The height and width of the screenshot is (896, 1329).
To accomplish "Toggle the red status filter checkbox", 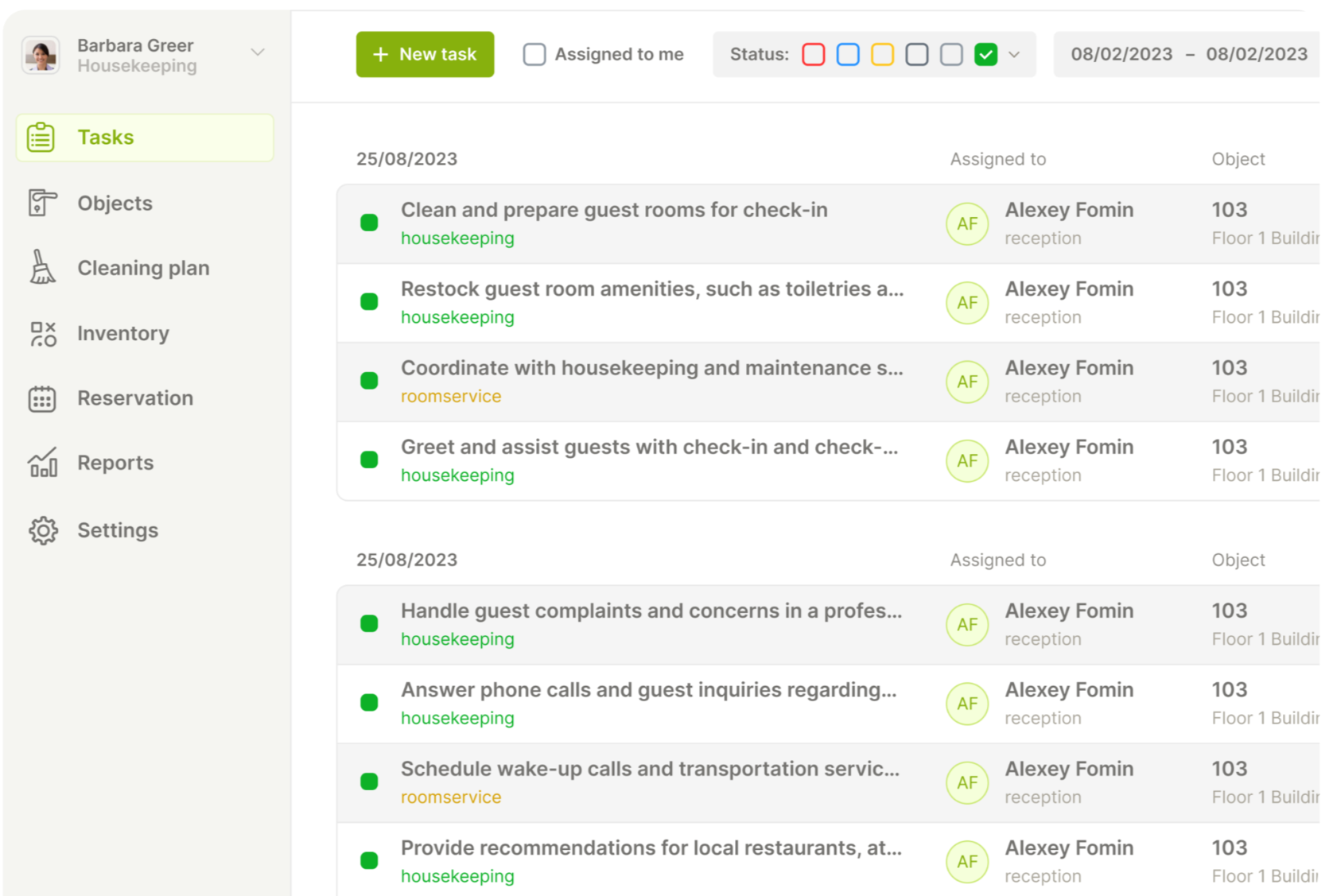I will [813, 54].
